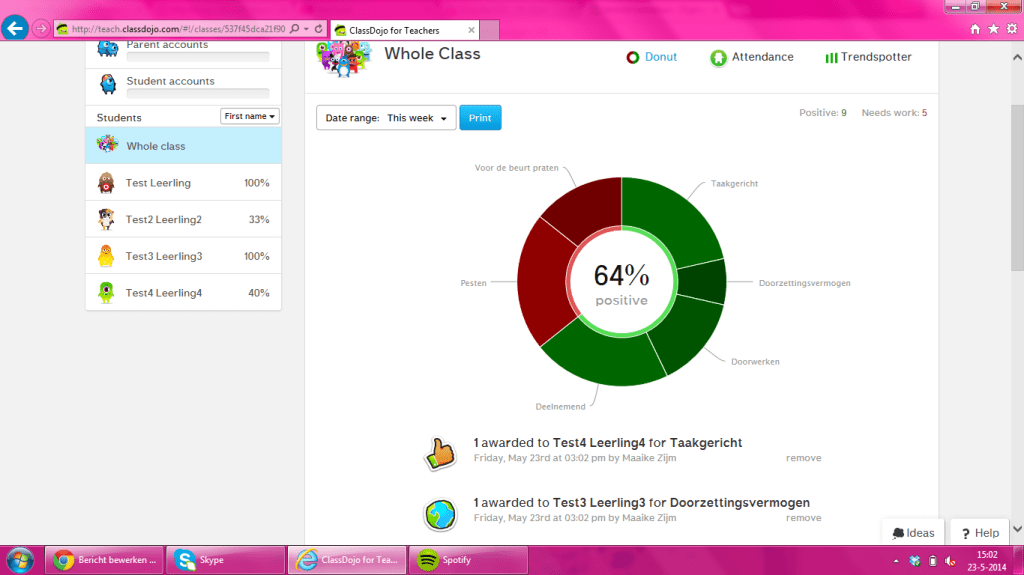This screenshot has height=575, width=1024.
Task: Click the address bar URL field
Action: (178, 29)
